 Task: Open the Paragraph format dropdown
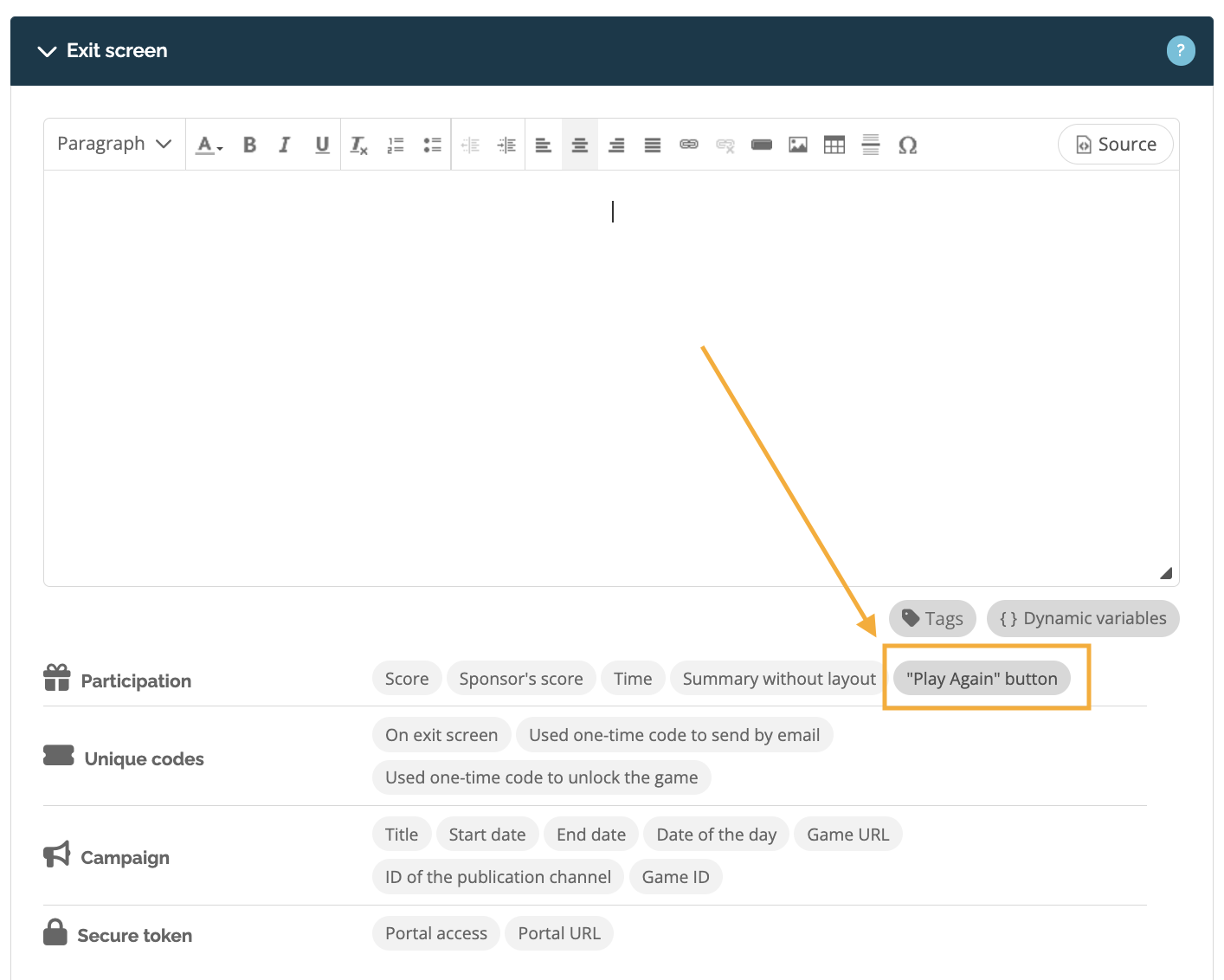[114, 144]
